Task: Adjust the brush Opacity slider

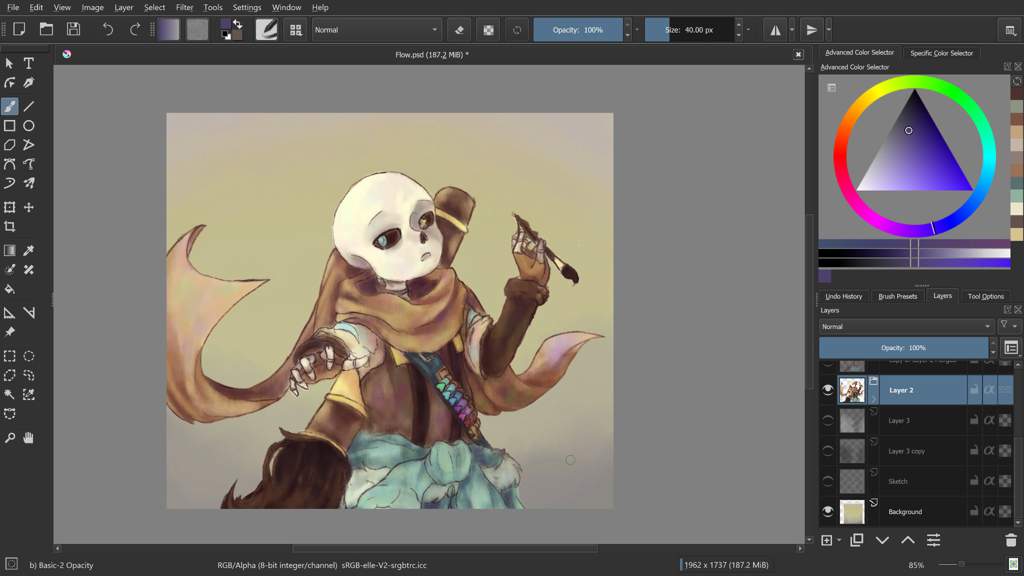Action: click(x=577, y=30)
